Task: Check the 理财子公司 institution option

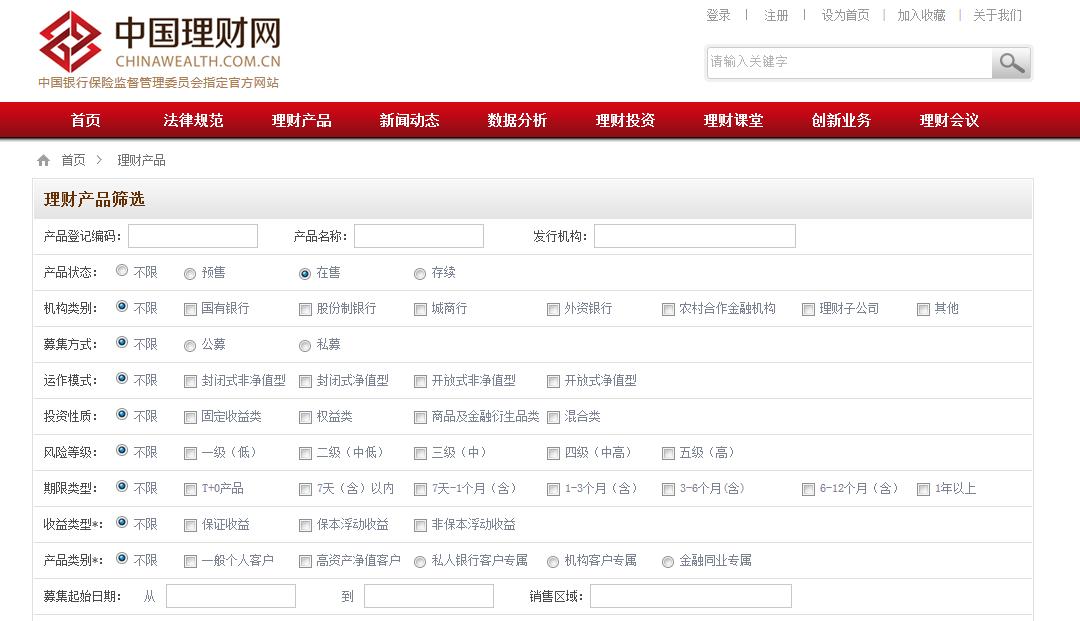Action: click(808, 309)
